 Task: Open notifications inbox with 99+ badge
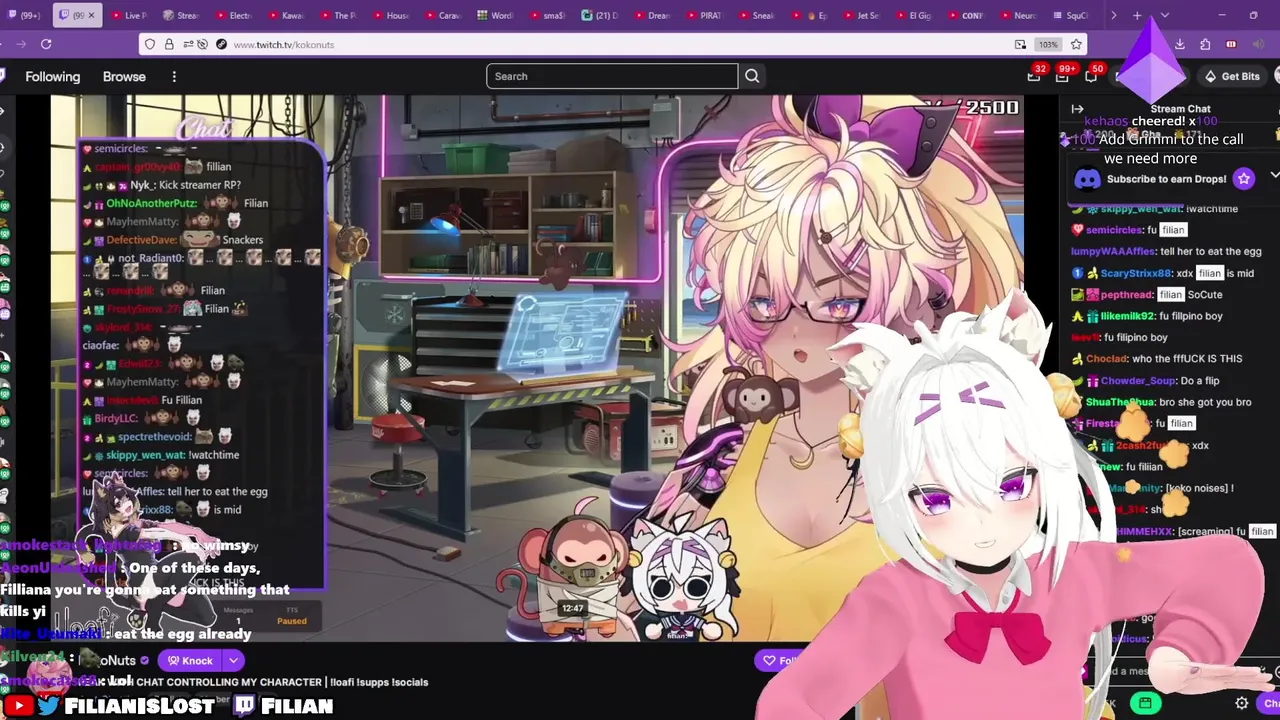point(1062,76)
